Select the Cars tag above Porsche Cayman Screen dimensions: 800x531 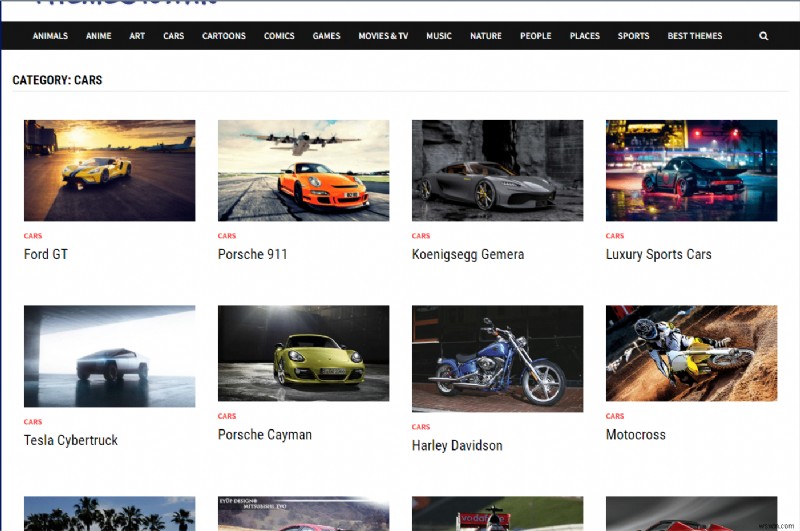[x=227, y=416]
